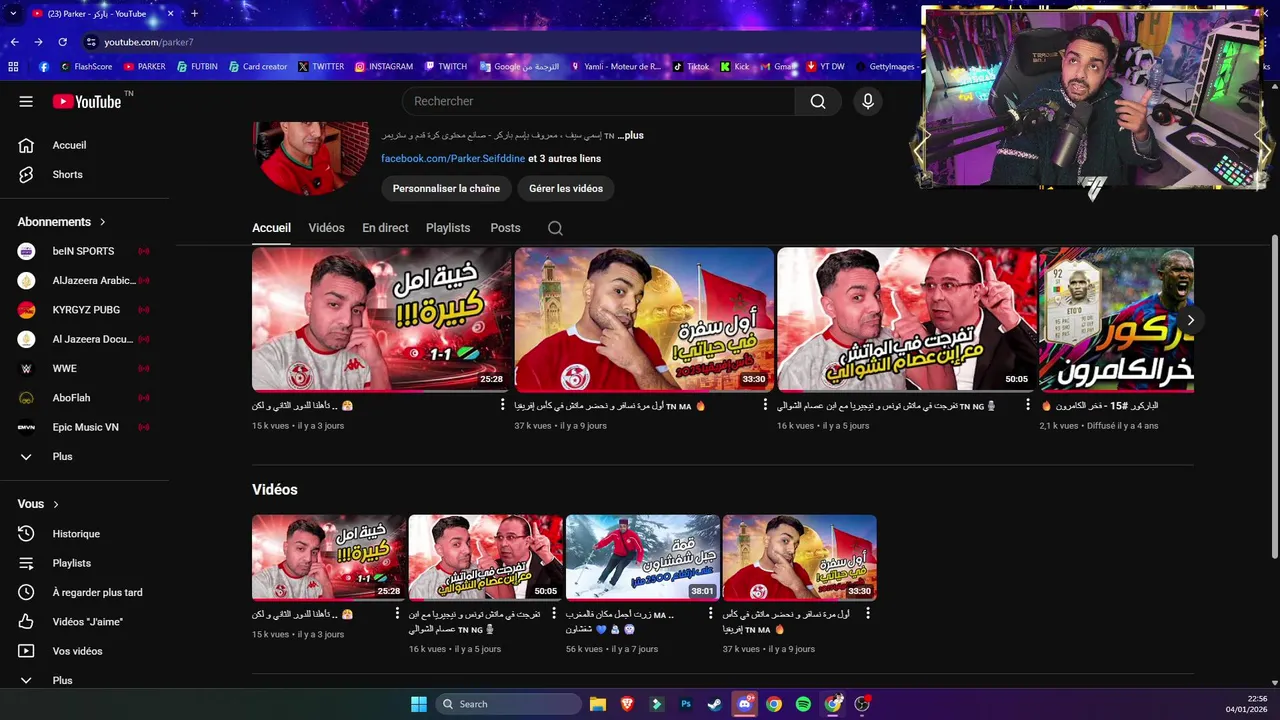Viewport: 1280px width, 720px height.
Task: Open Photoshop from the taskbar
Action: coord(686,704)
